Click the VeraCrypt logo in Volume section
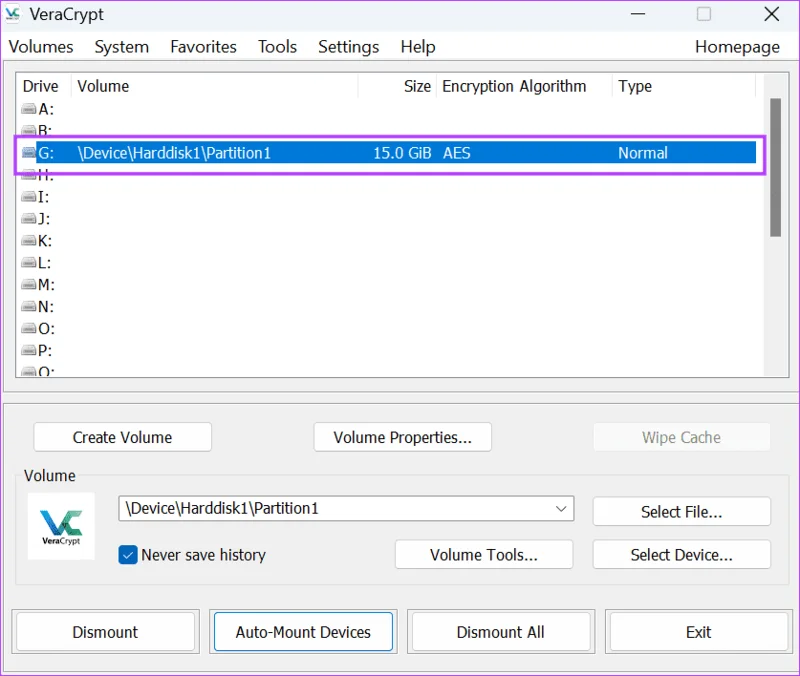The height and width of the screenshot is (676, 800). coord(61,526)
